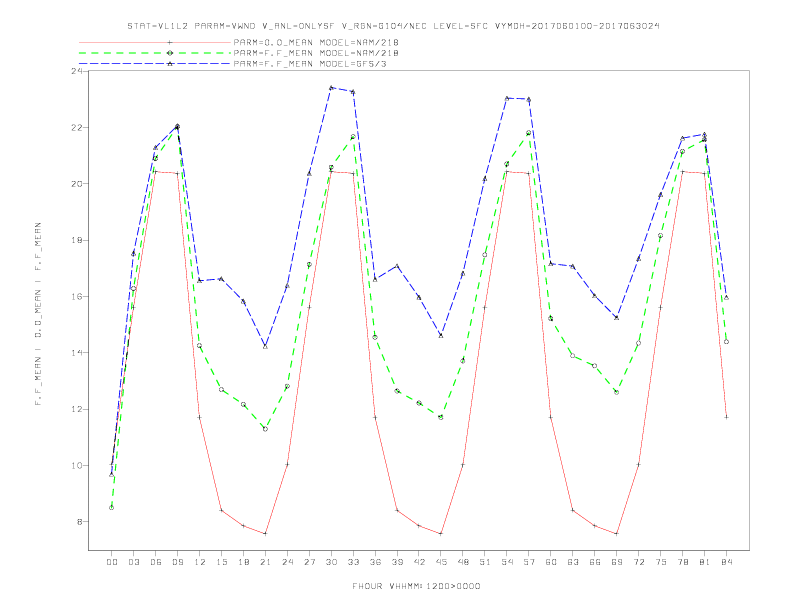Click x-axis forecast hour label 54
Viewport: 792px width, 612px height.
(507, 562)
